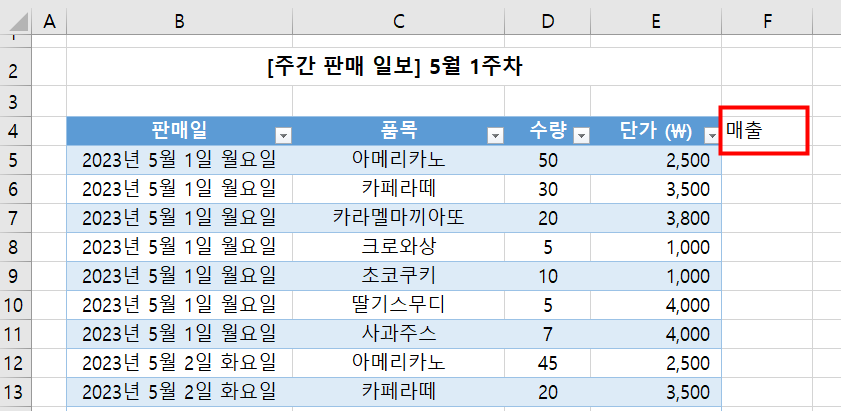The image size is (841, 411).
Task: Select the date cell in row 12
Action: click(x=180, y=363)
